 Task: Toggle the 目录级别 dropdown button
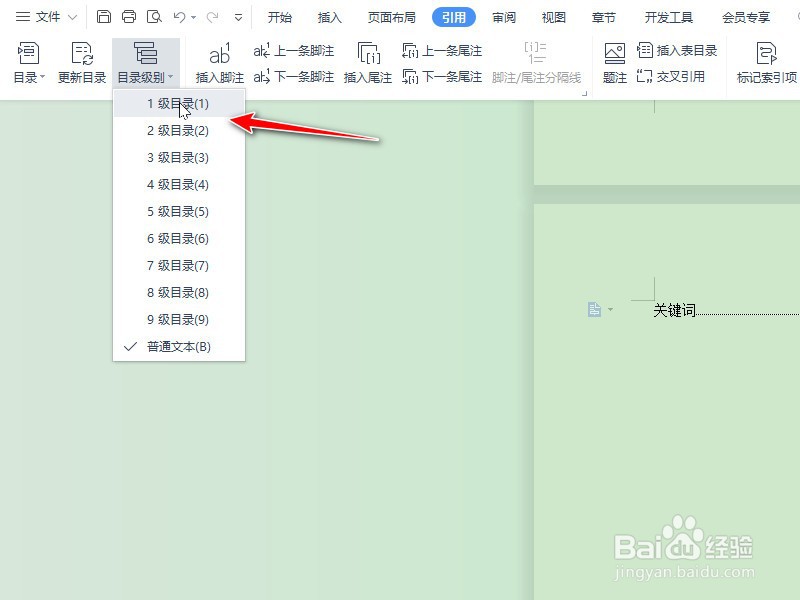tap(145, 63)
